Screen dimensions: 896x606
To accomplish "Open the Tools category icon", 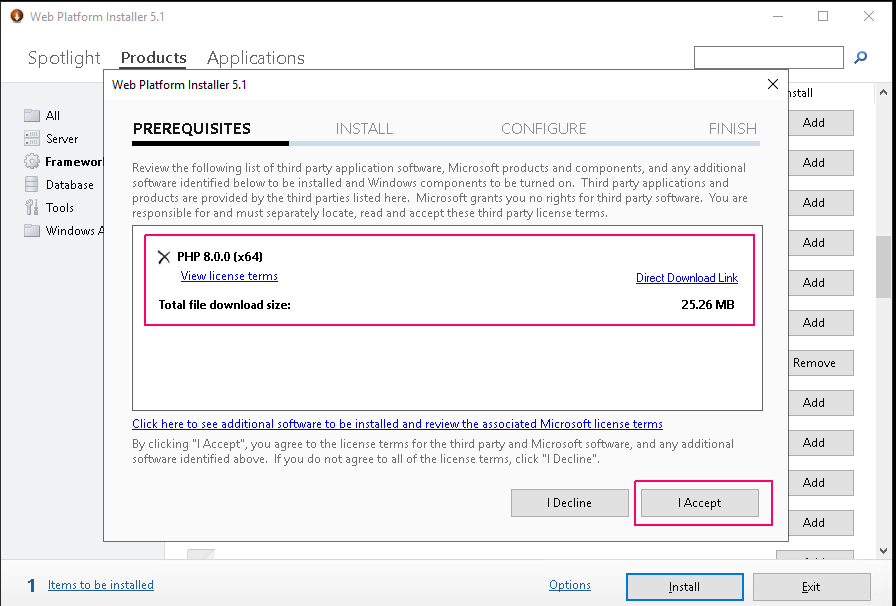I will click(32, 207).
